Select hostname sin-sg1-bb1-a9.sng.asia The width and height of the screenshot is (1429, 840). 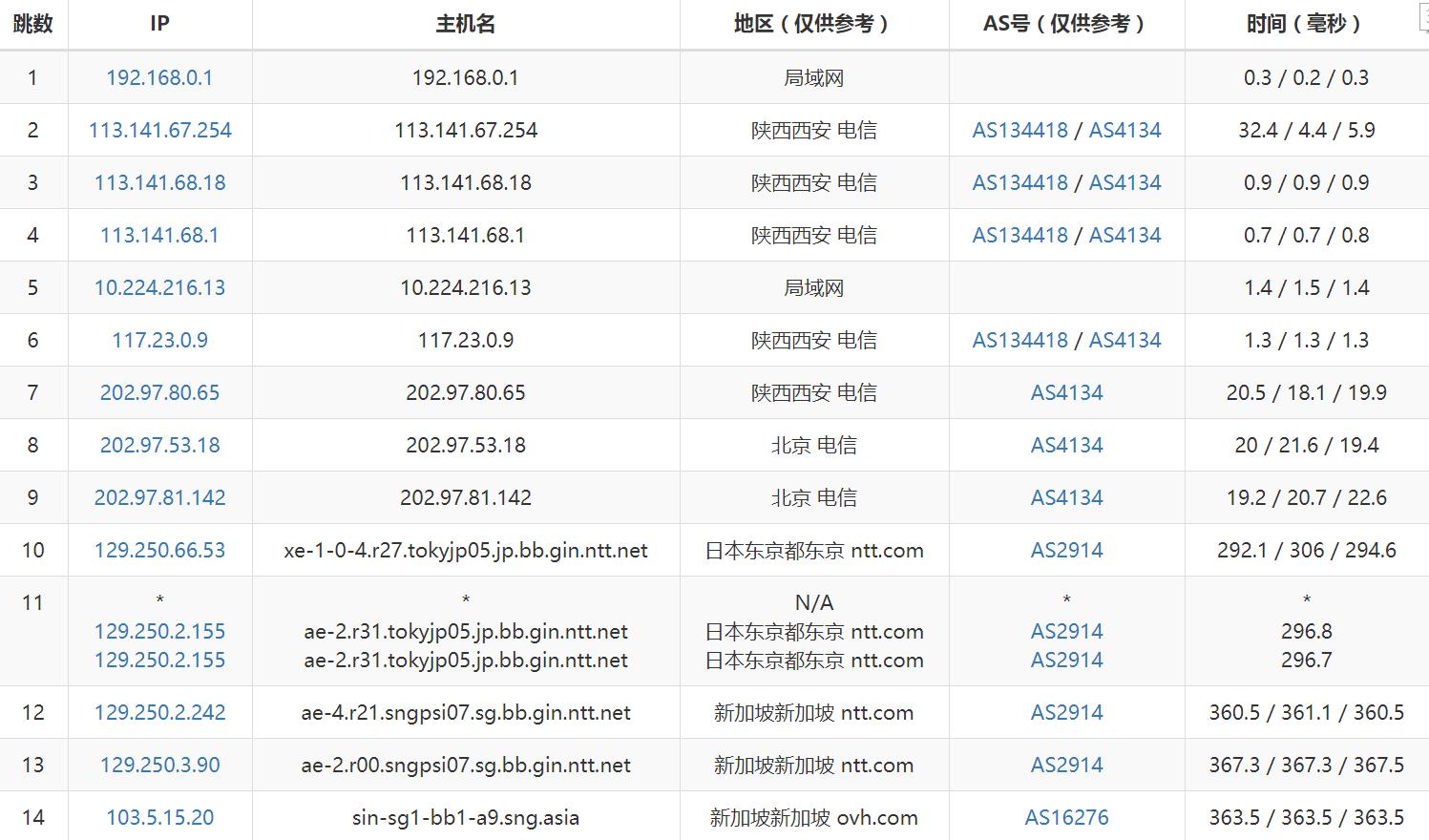tap(466, 818)
